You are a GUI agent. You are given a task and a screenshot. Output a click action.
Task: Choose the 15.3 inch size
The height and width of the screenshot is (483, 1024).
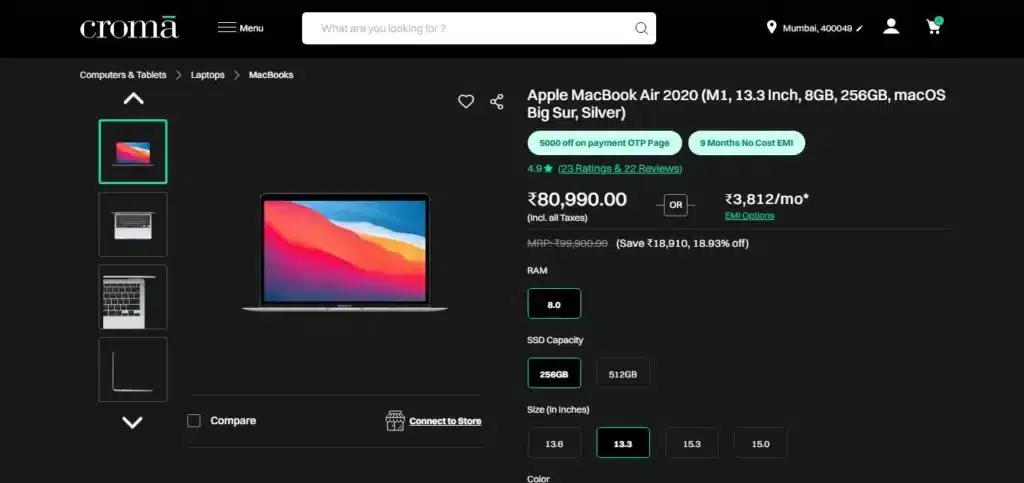tap(692, 443)
